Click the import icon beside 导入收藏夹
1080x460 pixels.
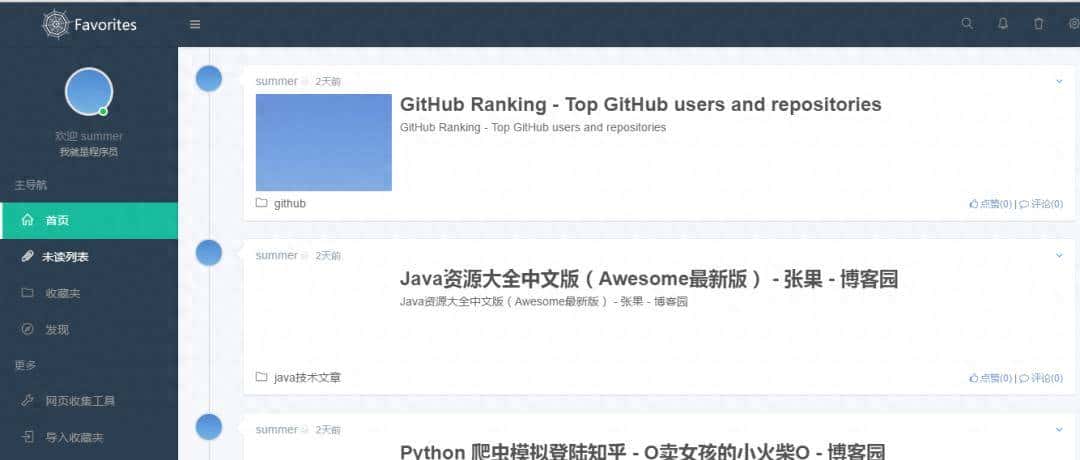pos(28,437)
